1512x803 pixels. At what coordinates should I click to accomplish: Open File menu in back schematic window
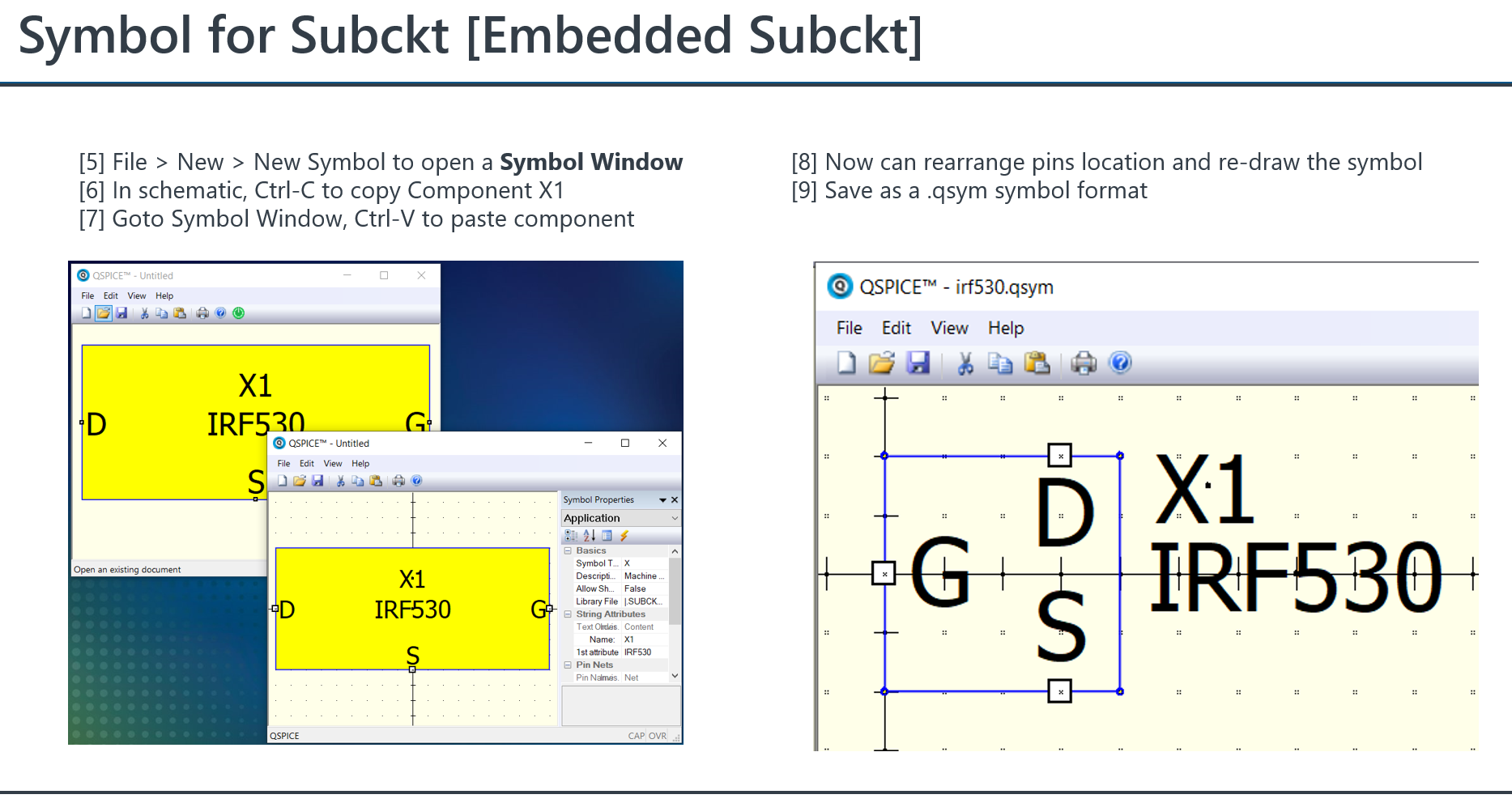point(87,296)
